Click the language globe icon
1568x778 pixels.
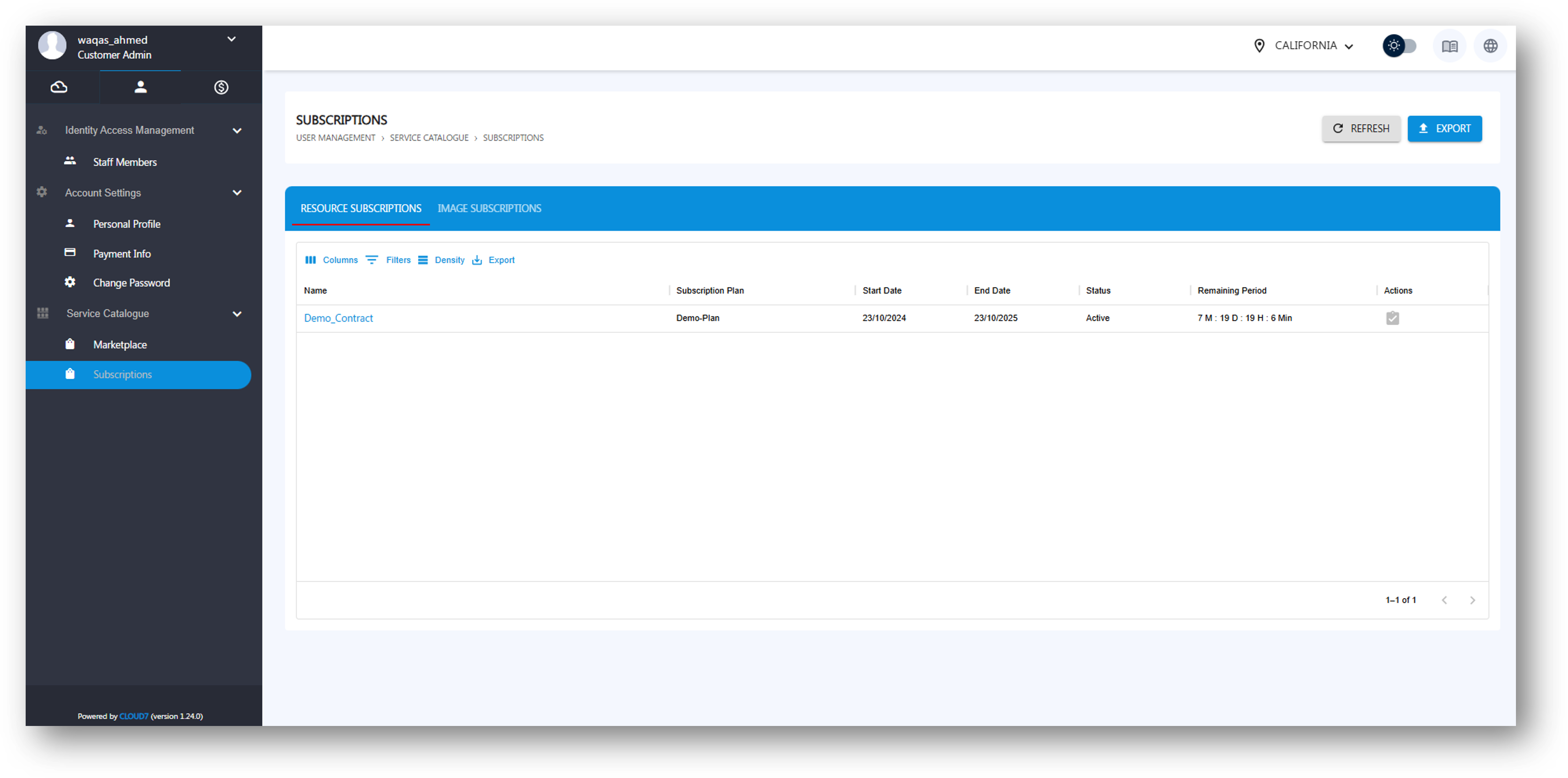[1490, 45]
